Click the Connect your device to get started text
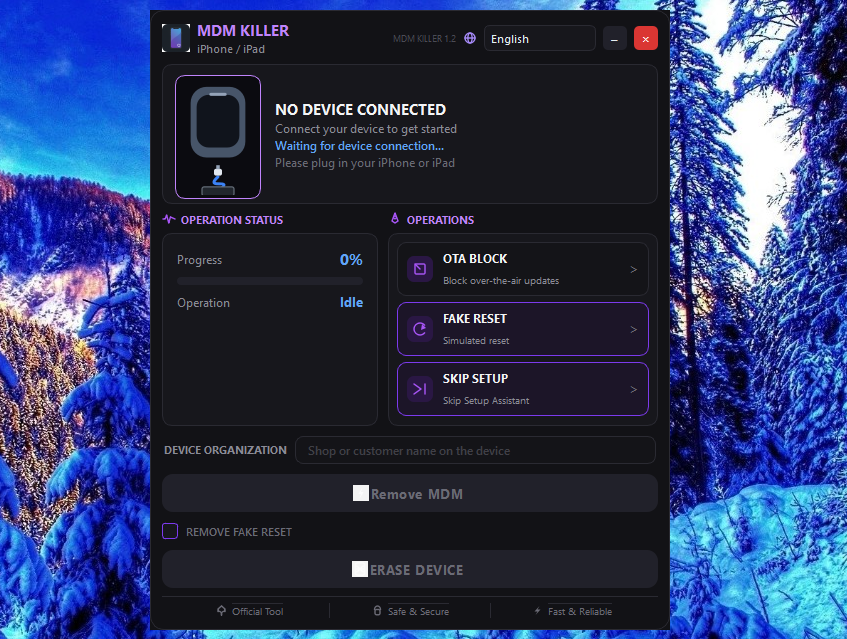Screen dimensions: 847x639 click(366, 129)
